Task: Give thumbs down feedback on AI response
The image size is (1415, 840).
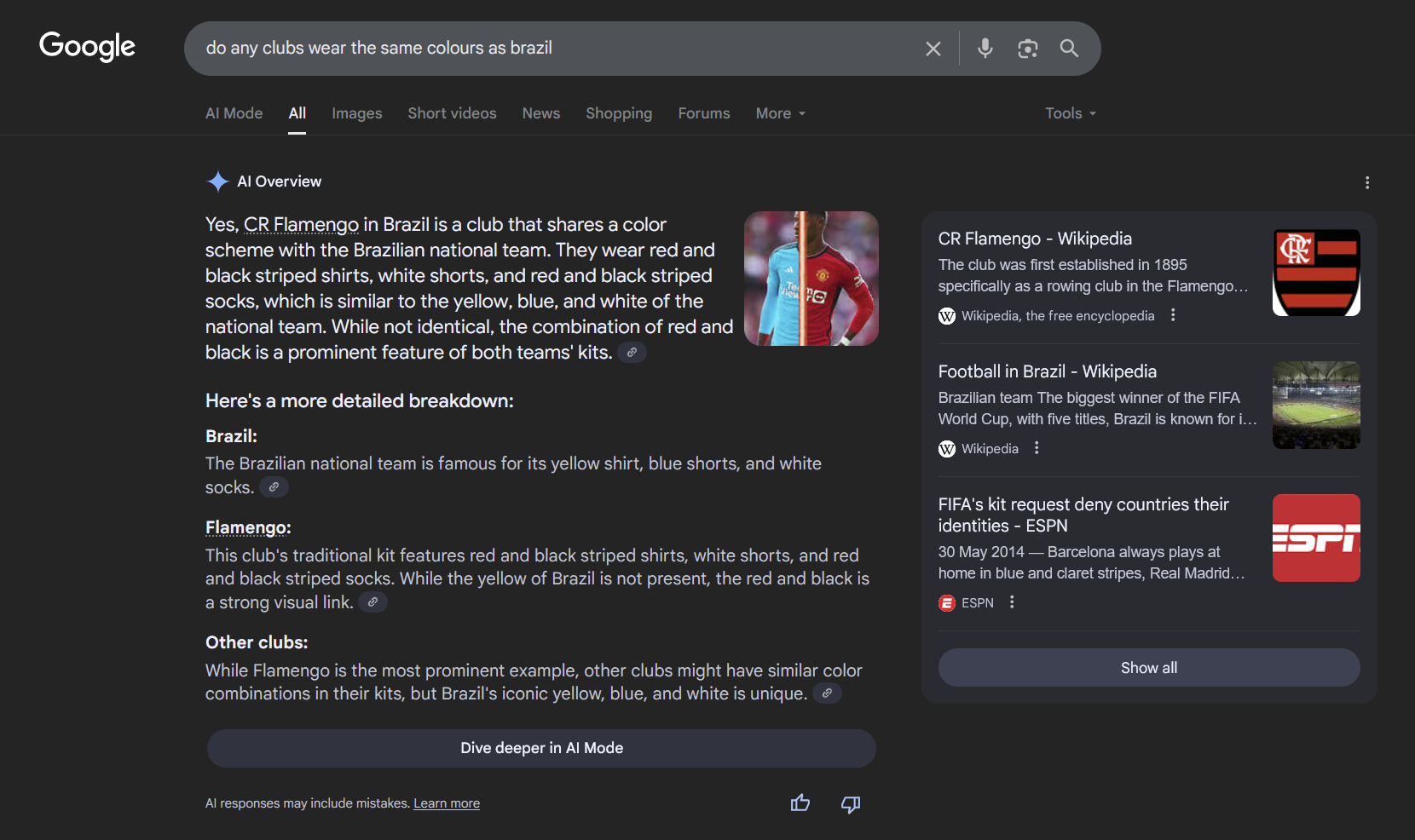Action: coord(851,803)
